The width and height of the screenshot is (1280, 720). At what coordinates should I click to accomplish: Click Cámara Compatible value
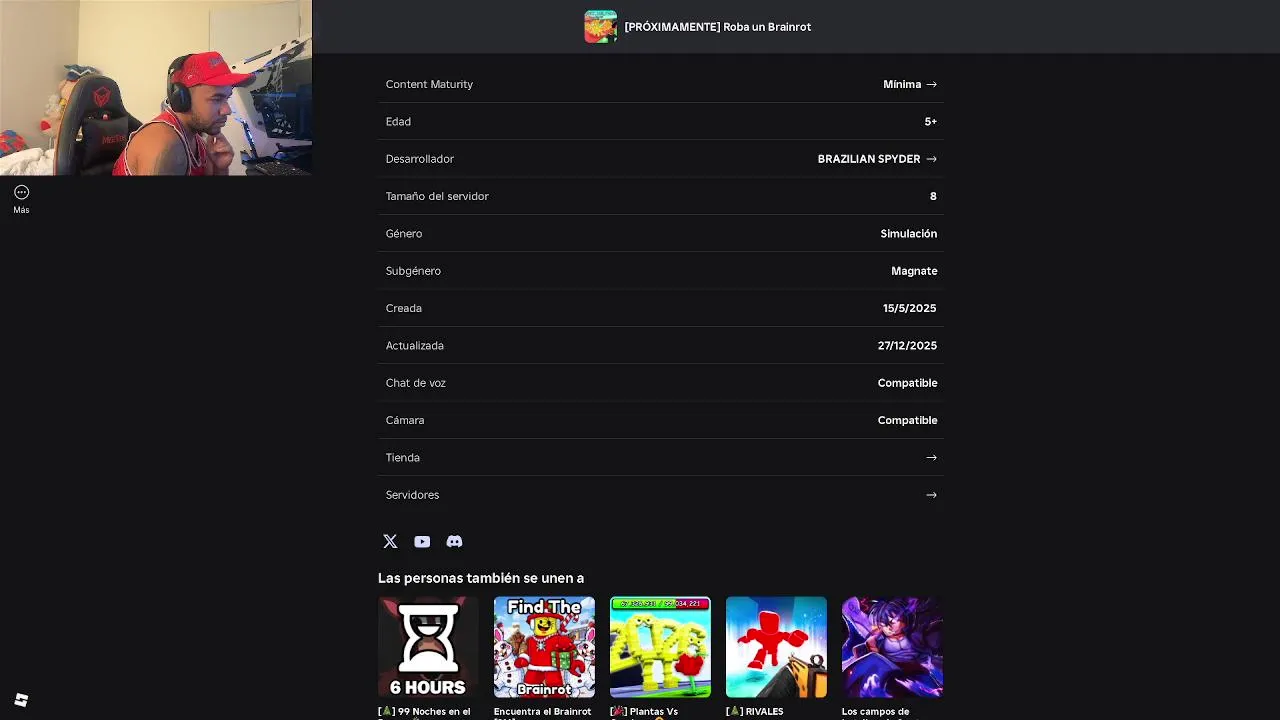pyautogui.click(x=907, y=420)
